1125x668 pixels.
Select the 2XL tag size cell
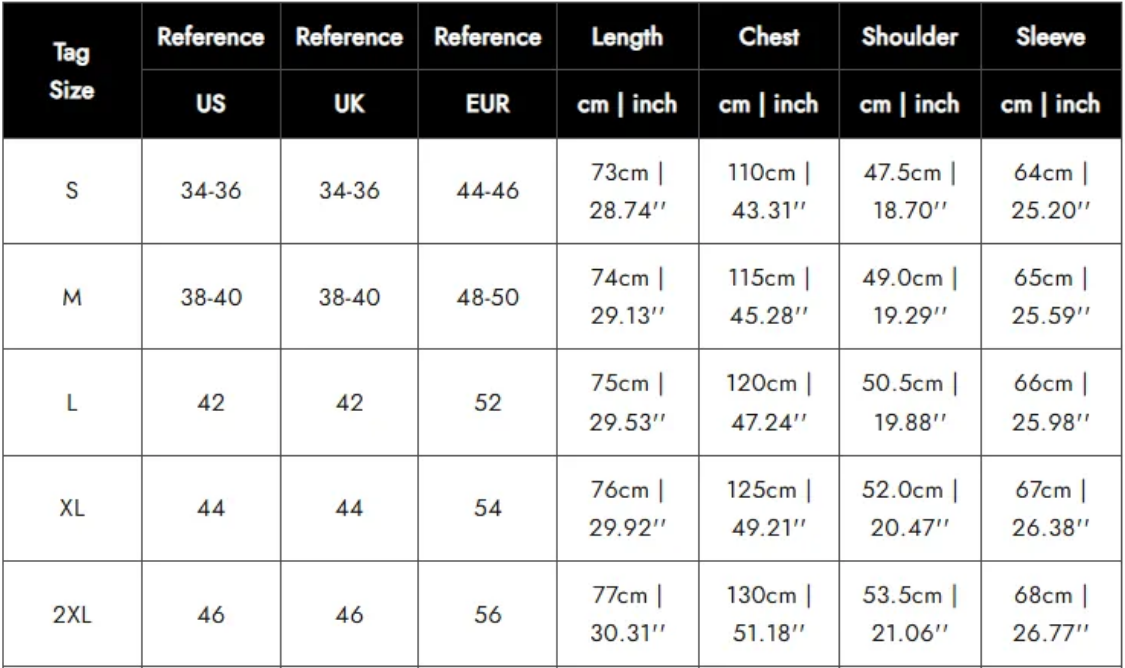(x=71, y=615)
